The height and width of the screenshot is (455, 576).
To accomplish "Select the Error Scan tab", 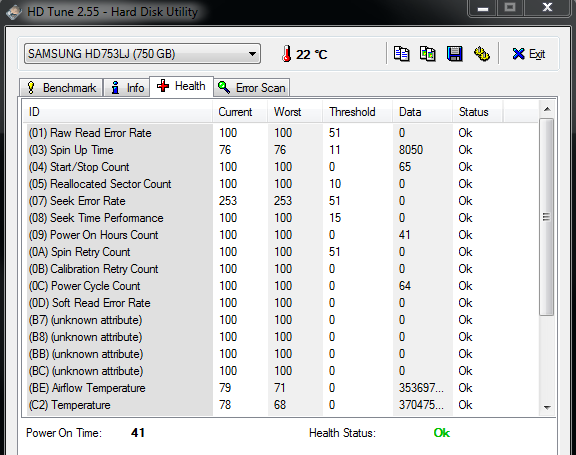I will (x=252, y=88).
